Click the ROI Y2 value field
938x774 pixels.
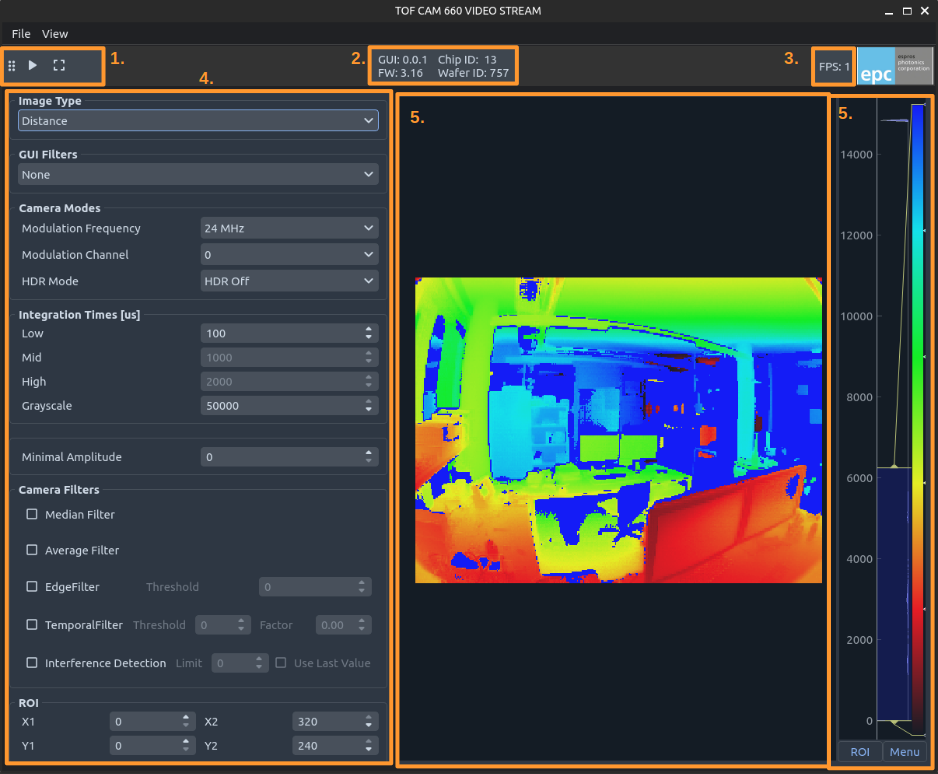(336, 746)
